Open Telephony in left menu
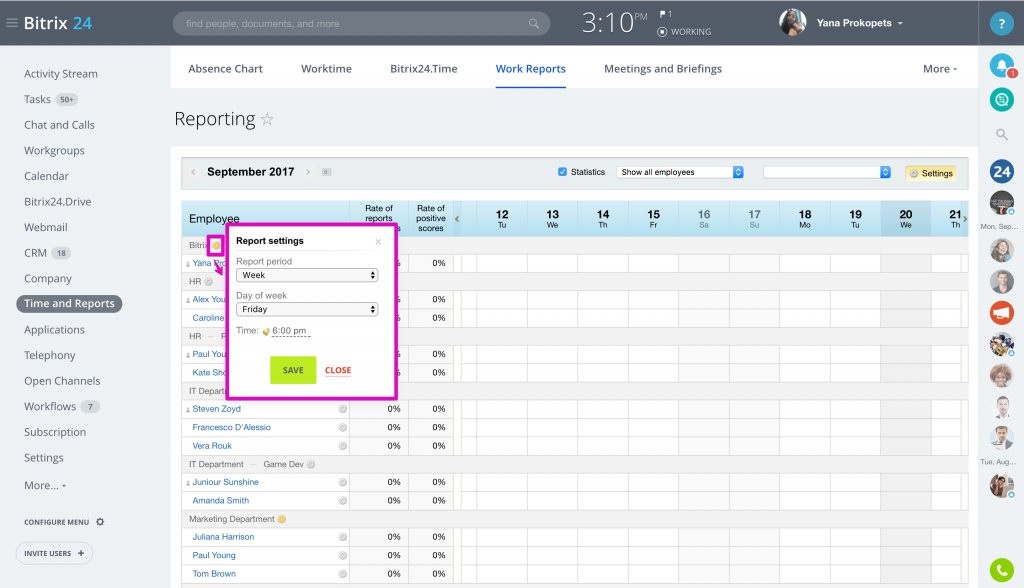Screen dimensions: 1024x588 tap(50, 355)
